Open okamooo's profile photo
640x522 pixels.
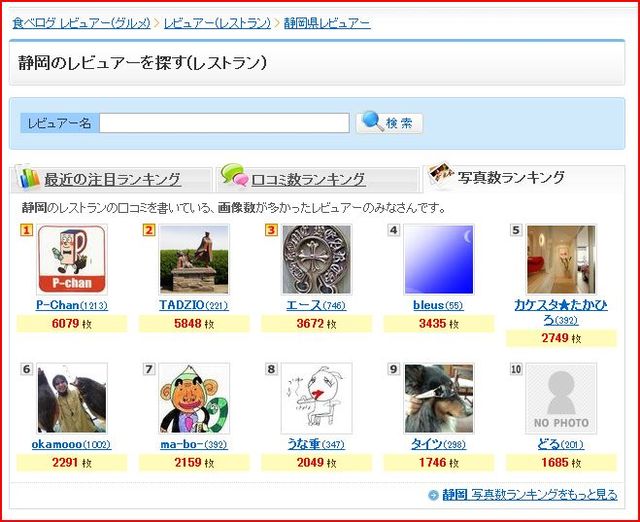click(x=71, y=398)
